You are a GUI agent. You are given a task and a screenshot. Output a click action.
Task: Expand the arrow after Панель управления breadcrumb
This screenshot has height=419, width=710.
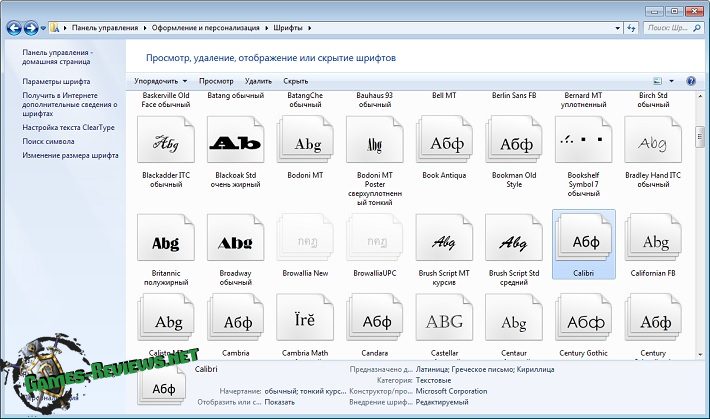pos(145,28)
